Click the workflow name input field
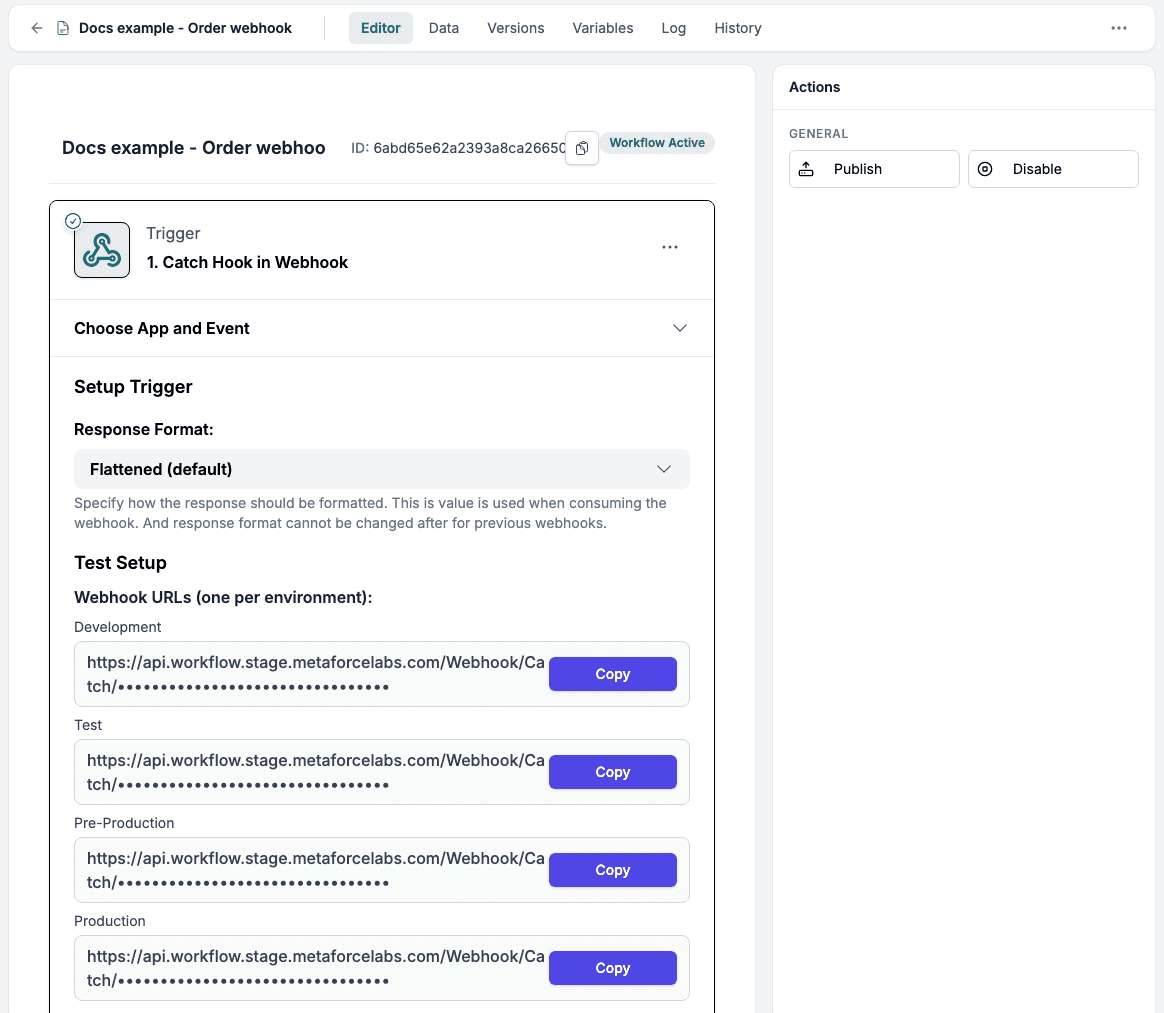Image resolution: width=1164 pixels, height=1013 pixels. 194,148
